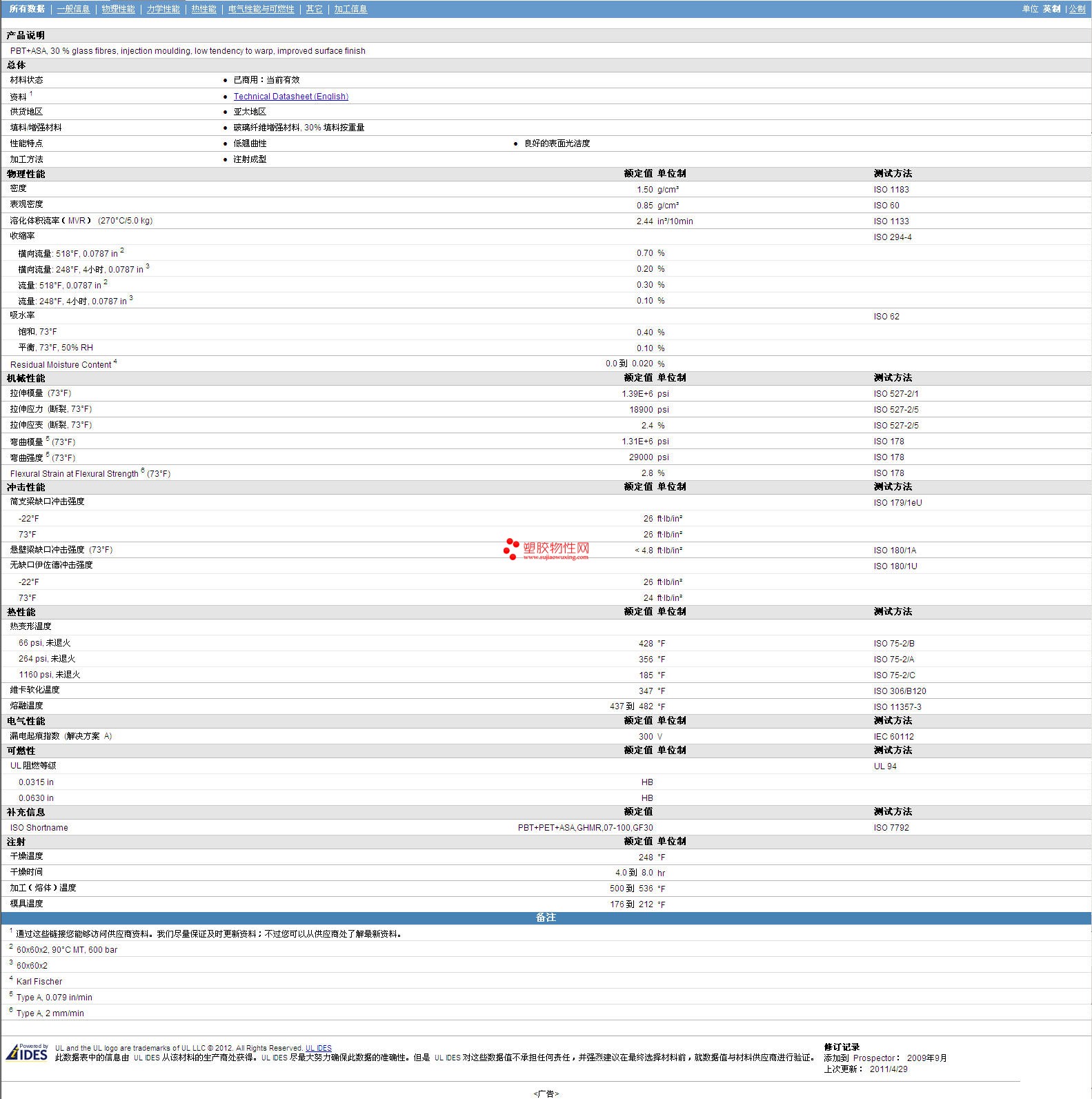1092x1099 pixels.
Task: Open the Technical Datasheet (English) link
Action: [290, 97]
